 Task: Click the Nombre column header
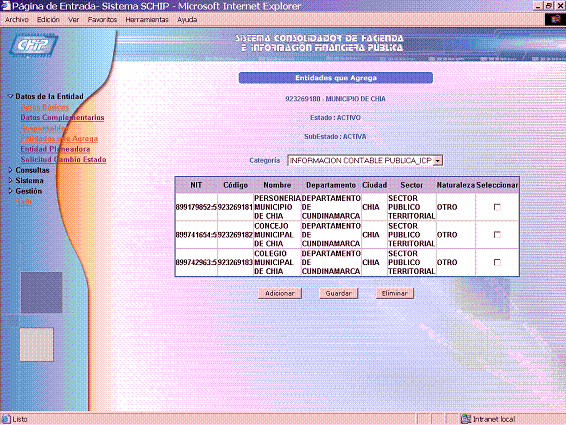pos(277,185)
